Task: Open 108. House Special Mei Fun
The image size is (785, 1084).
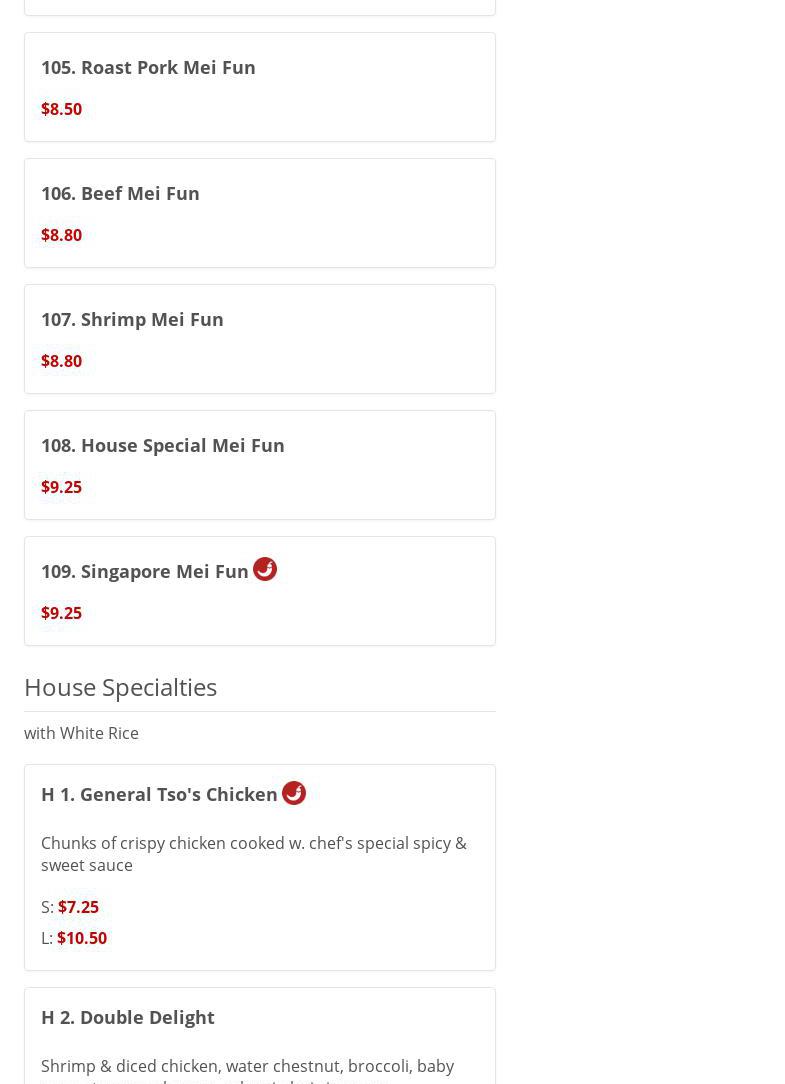Action: pos(162,445)
